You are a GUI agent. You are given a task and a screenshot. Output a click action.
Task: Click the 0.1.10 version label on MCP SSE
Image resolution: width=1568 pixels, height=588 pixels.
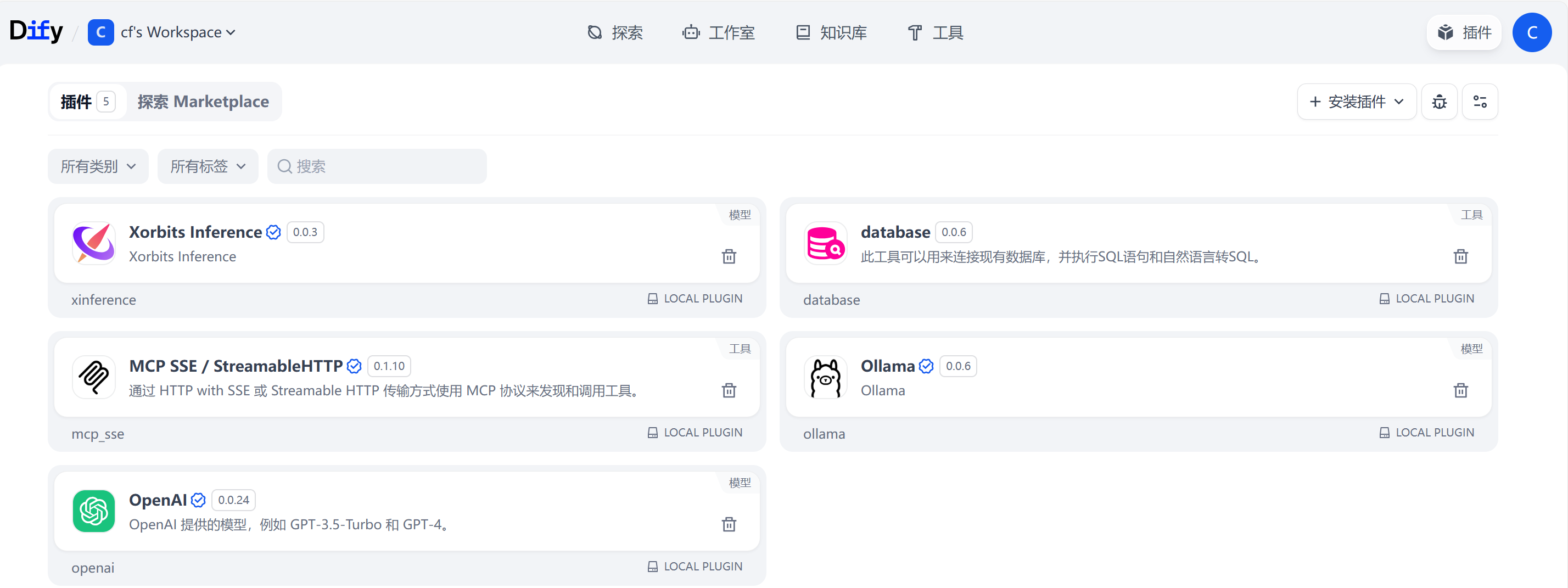point(389,366)
